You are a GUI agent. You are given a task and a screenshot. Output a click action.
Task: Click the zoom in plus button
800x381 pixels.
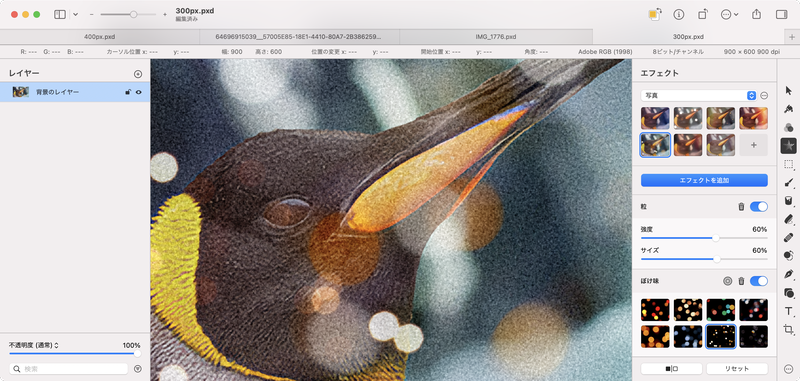pyautogui.click(x=165, y=14)
